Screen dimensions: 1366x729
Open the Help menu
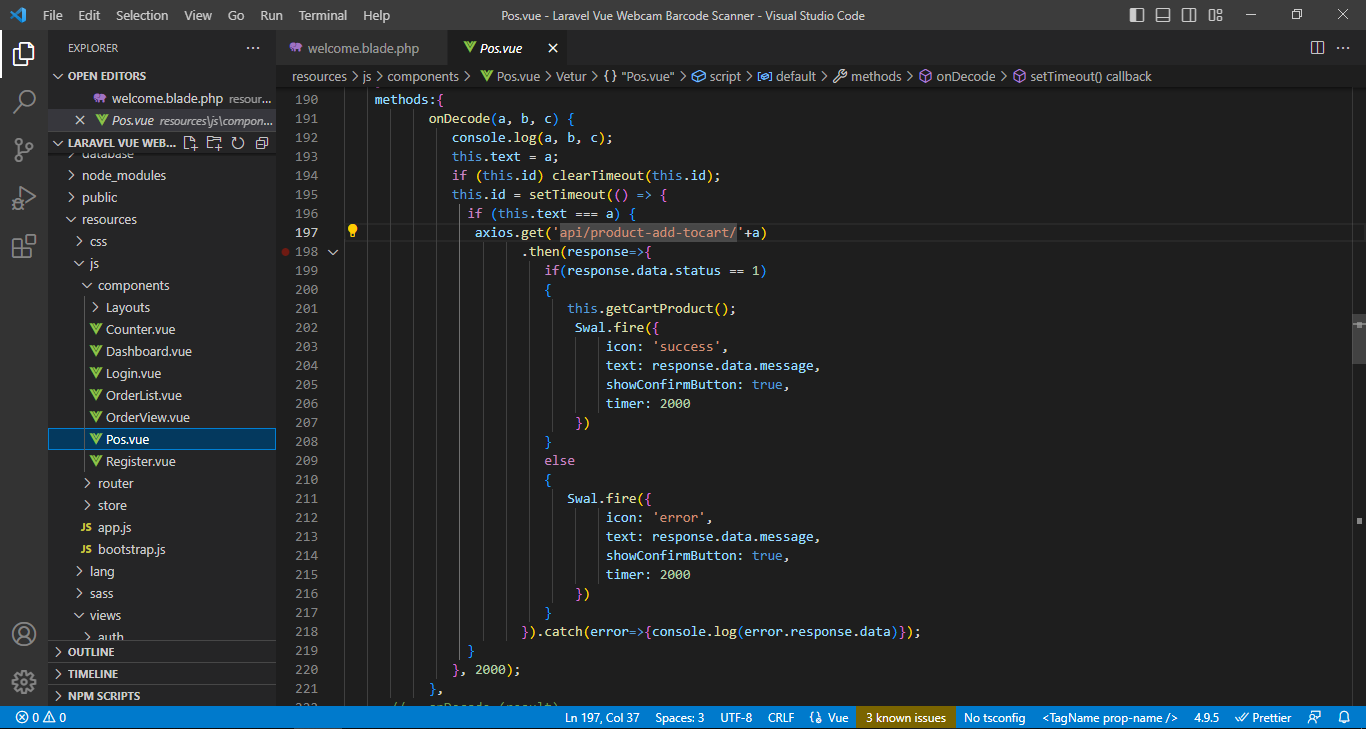point(377,15)
